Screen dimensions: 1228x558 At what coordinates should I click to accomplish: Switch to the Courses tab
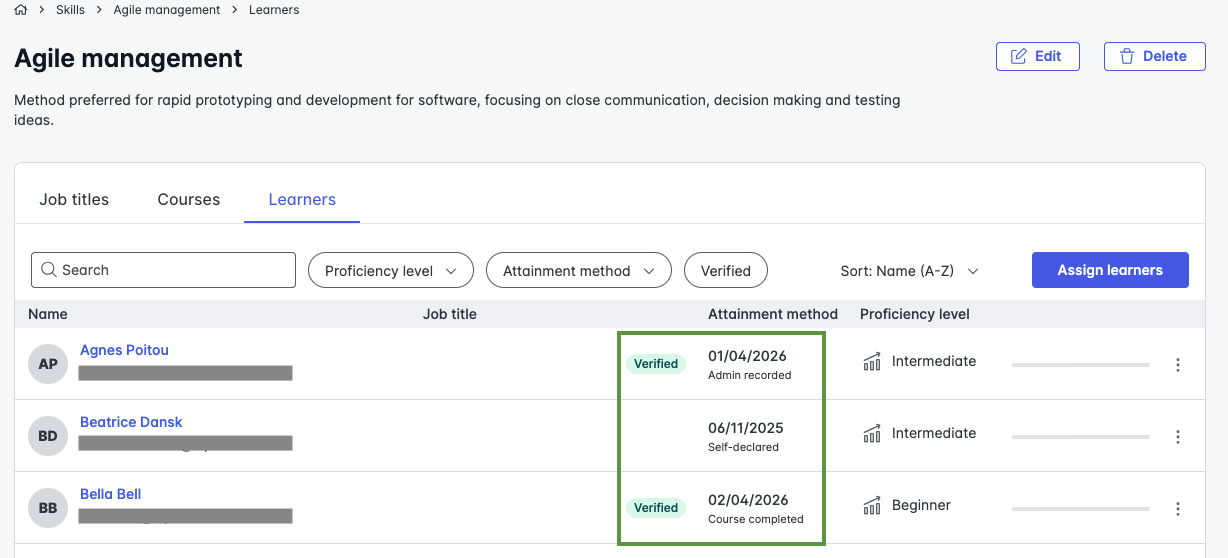(189, 199)
